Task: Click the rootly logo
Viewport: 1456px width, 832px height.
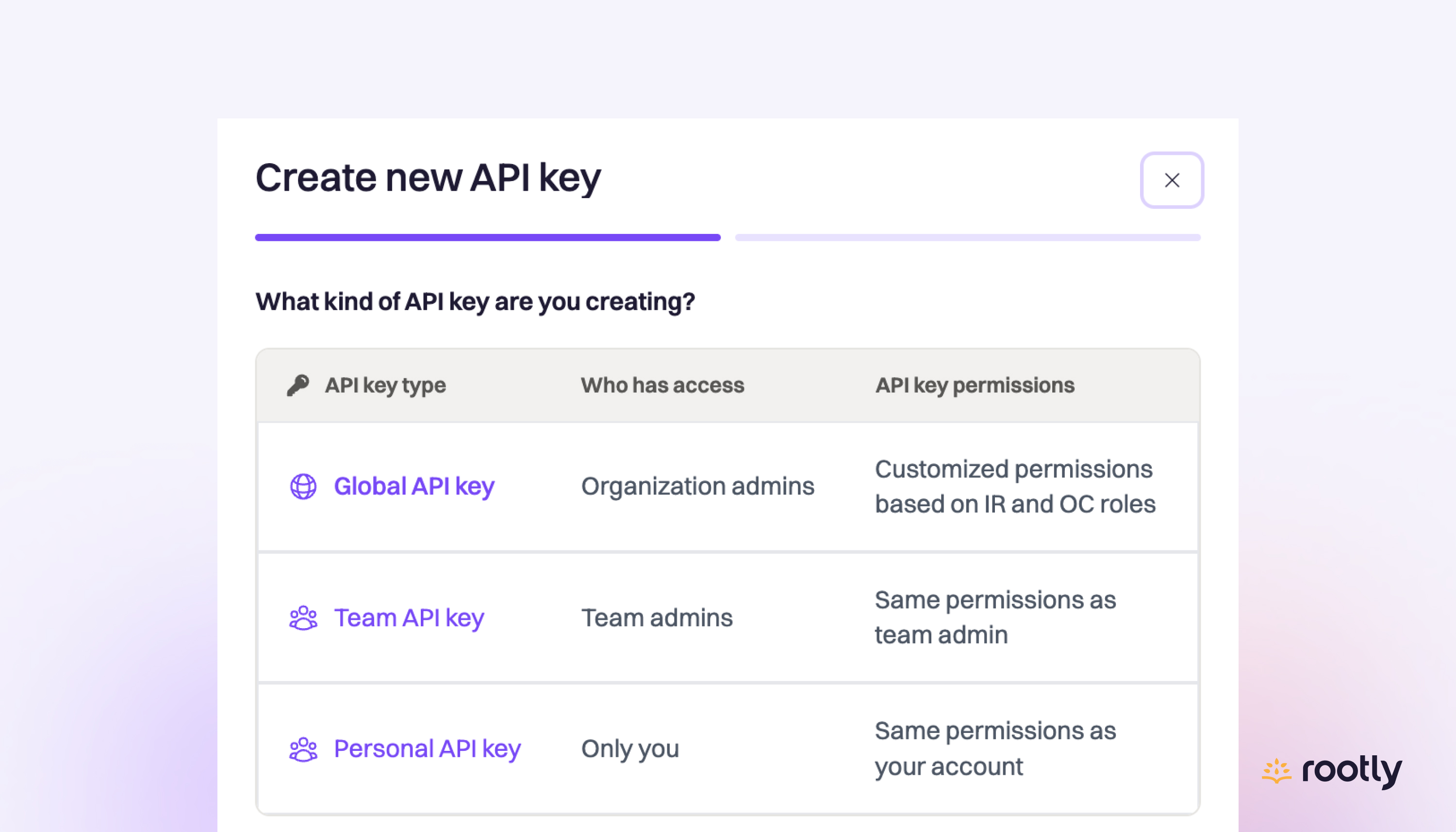Action: (1331, 770)
